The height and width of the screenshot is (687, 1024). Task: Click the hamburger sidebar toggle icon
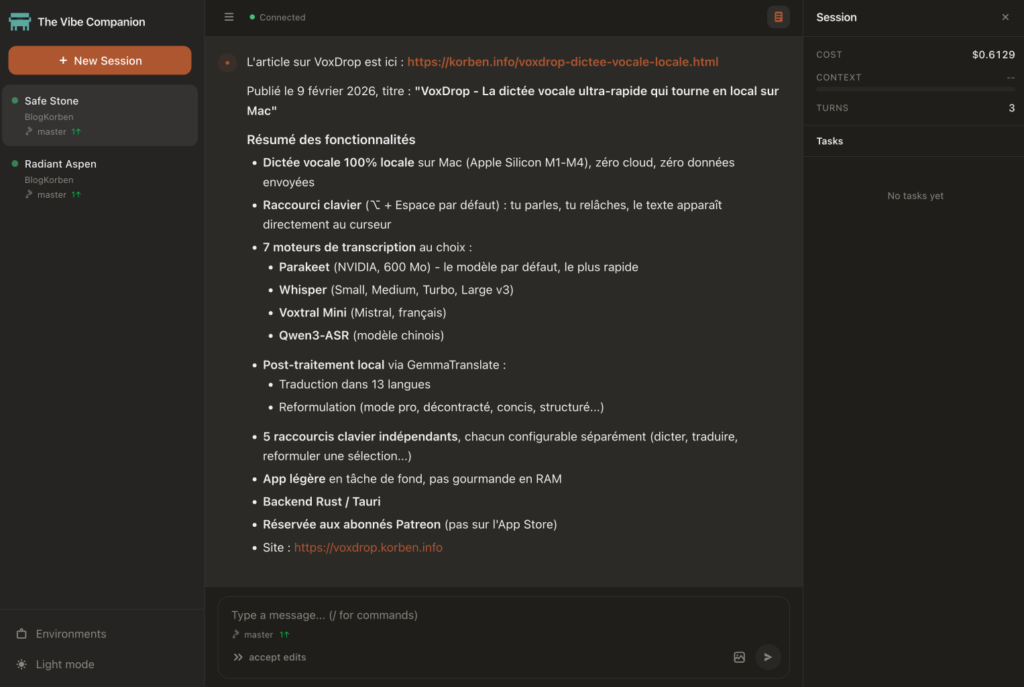pos(229,17)
